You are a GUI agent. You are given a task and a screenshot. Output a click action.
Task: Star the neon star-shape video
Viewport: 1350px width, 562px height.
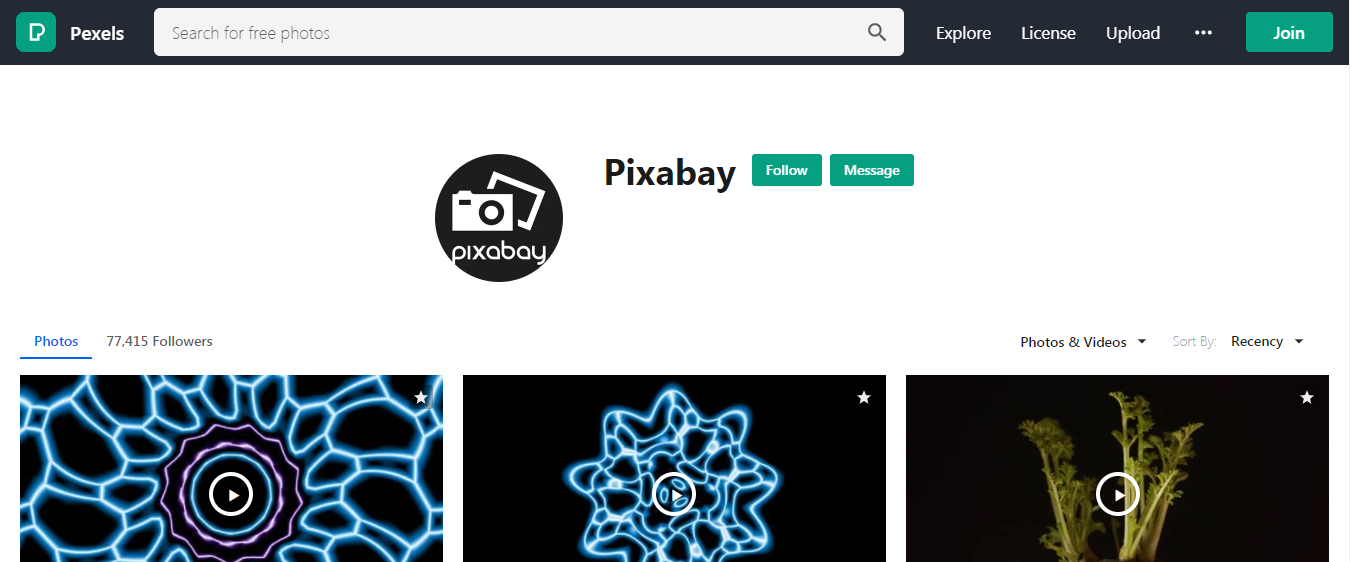point(864,398)
